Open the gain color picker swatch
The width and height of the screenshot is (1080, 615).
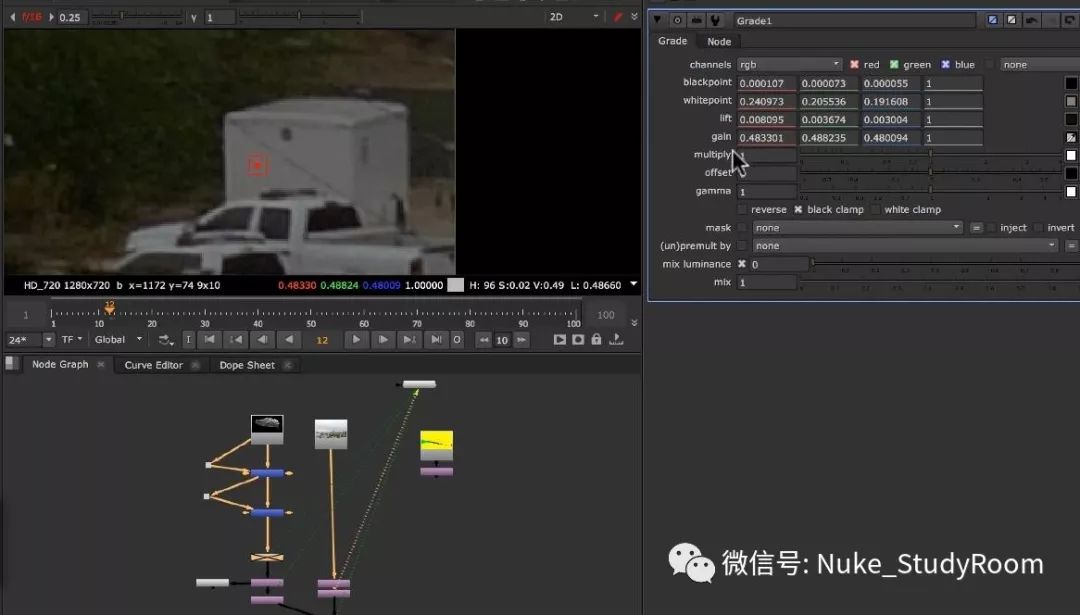pos(1070,137)
